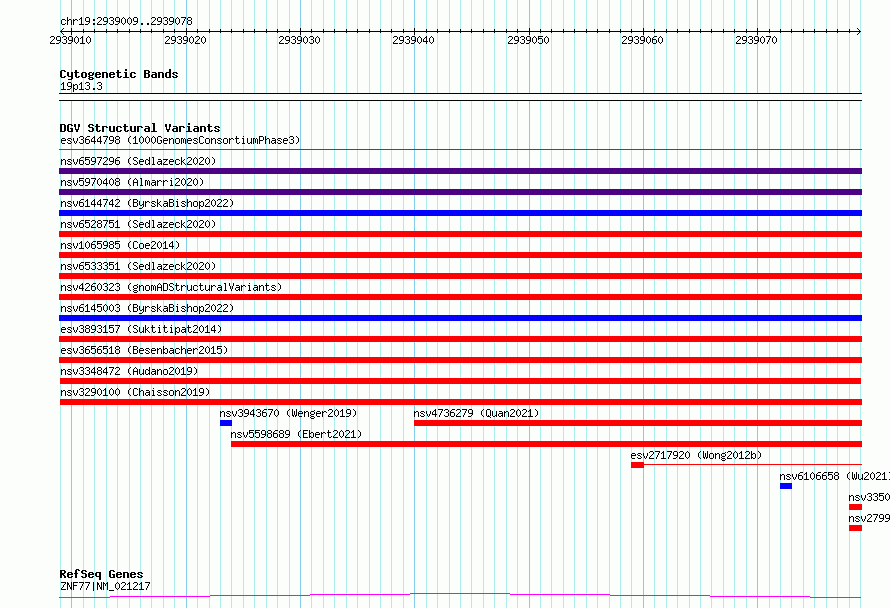Open the nsv5970408 Almarri2020 variant label
This screenshot has height=608, width=890.
pyautogui.click(x=132, y=182)
